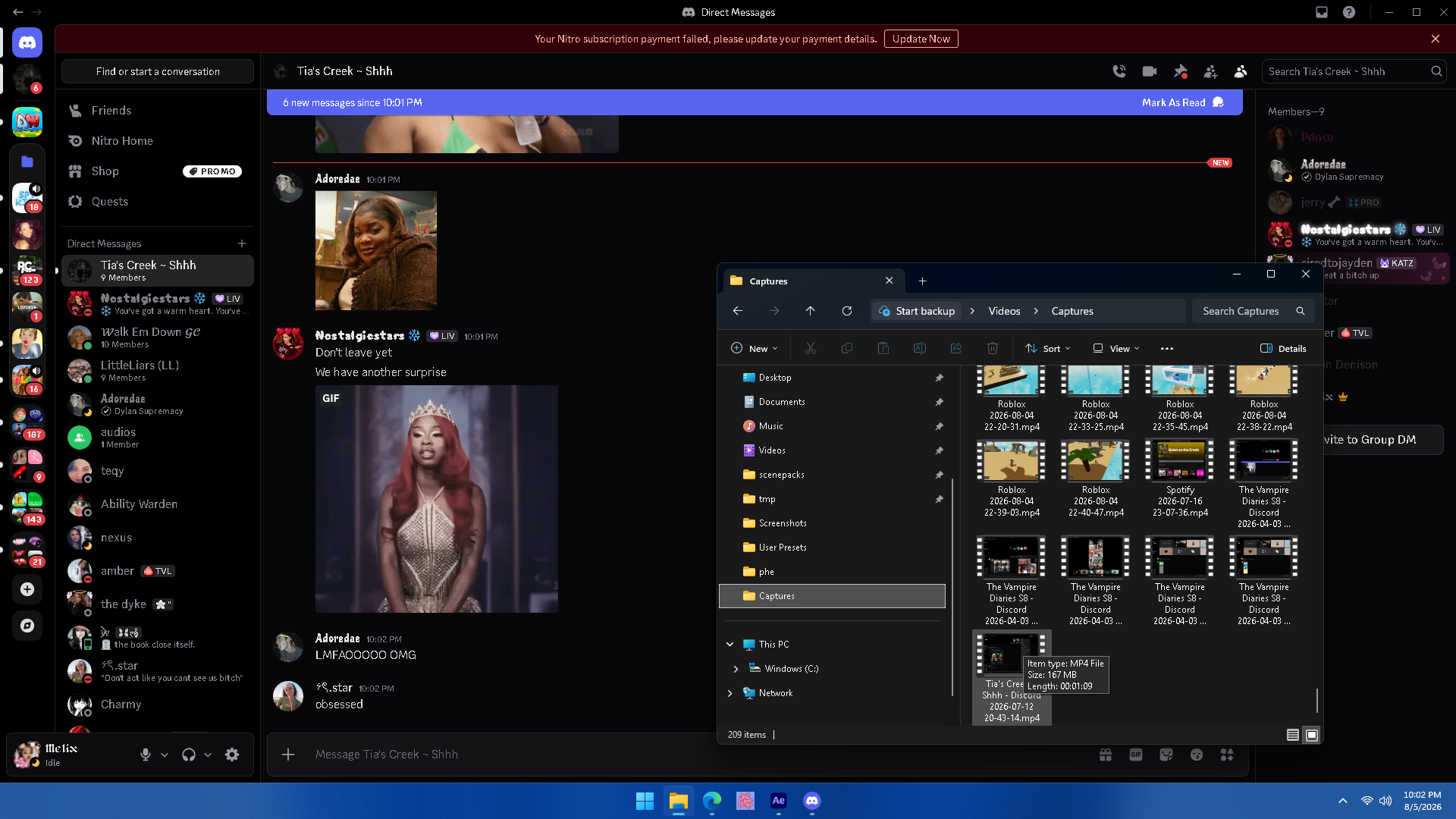Click the File Explorer file list scrollbar

pos(1317,701)
